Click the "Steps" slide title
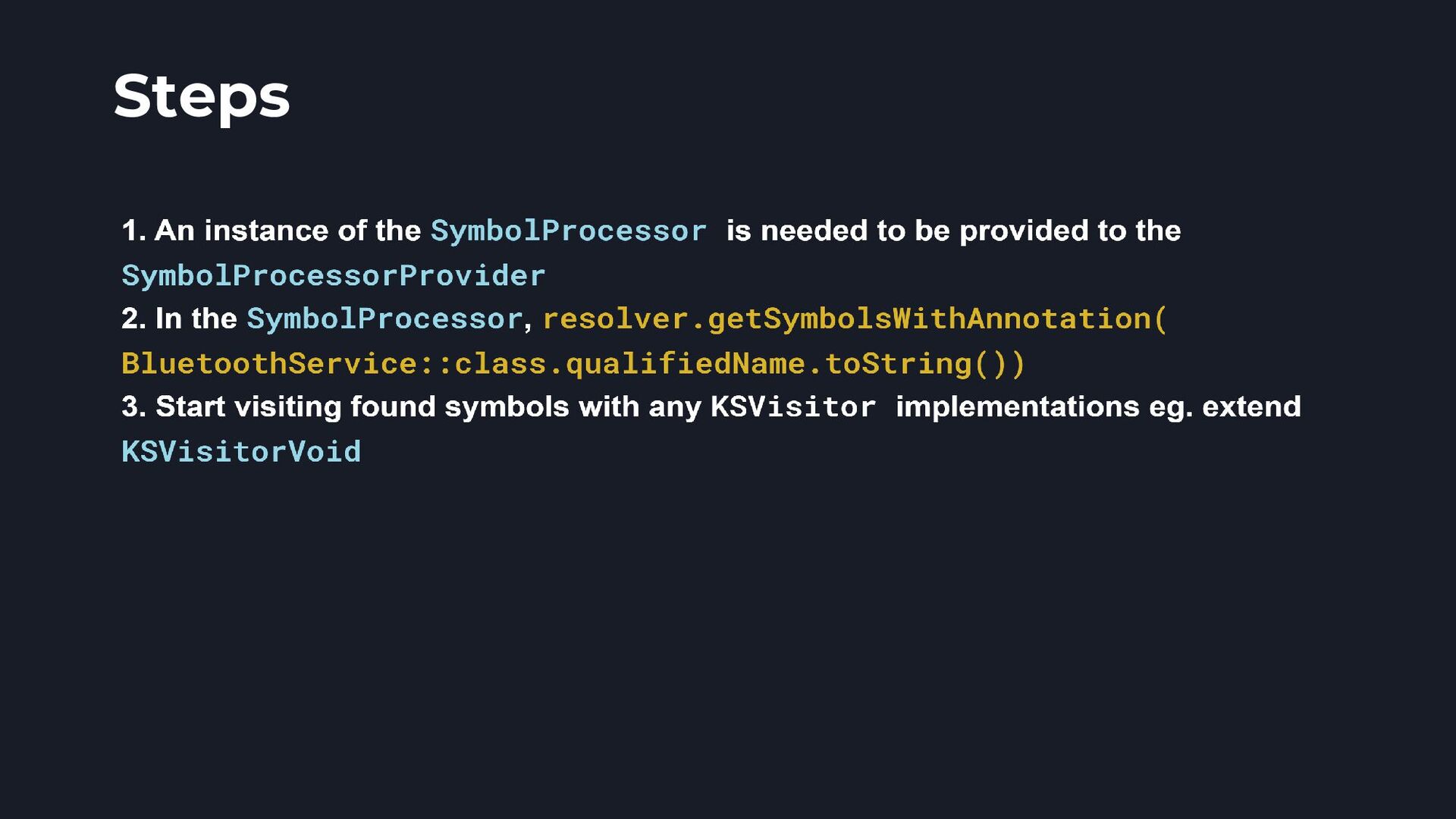Screen dimensions: 1456x819 pos(202,98)
